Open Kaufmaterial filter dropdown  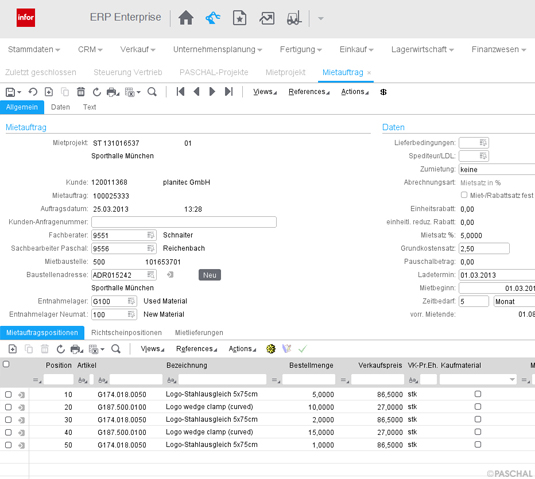(512, 379)
